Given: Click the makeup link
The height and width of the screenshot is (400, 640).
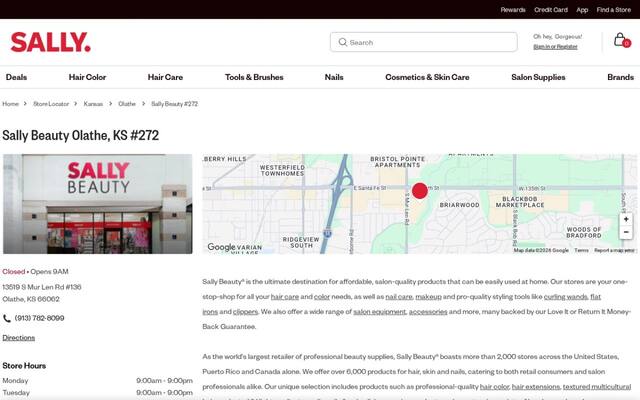Looking at the screenshot, I should click(428, 297).
